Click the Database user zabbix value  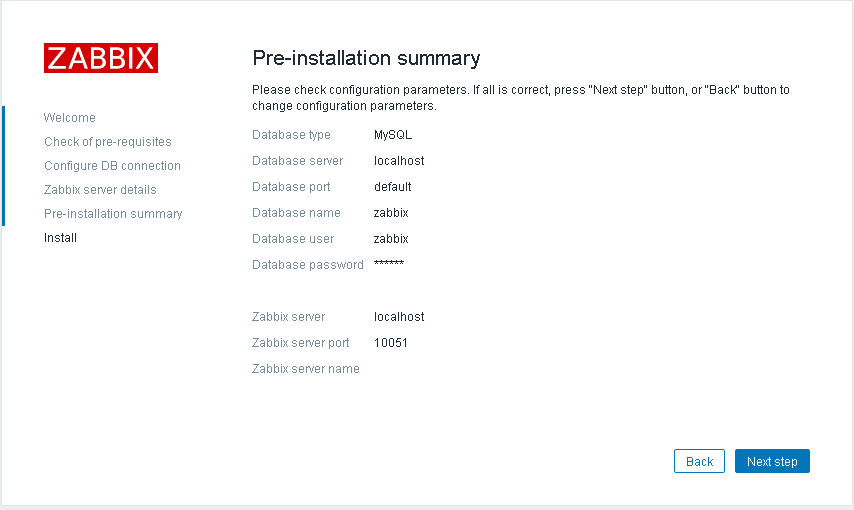tap(391, 239)
